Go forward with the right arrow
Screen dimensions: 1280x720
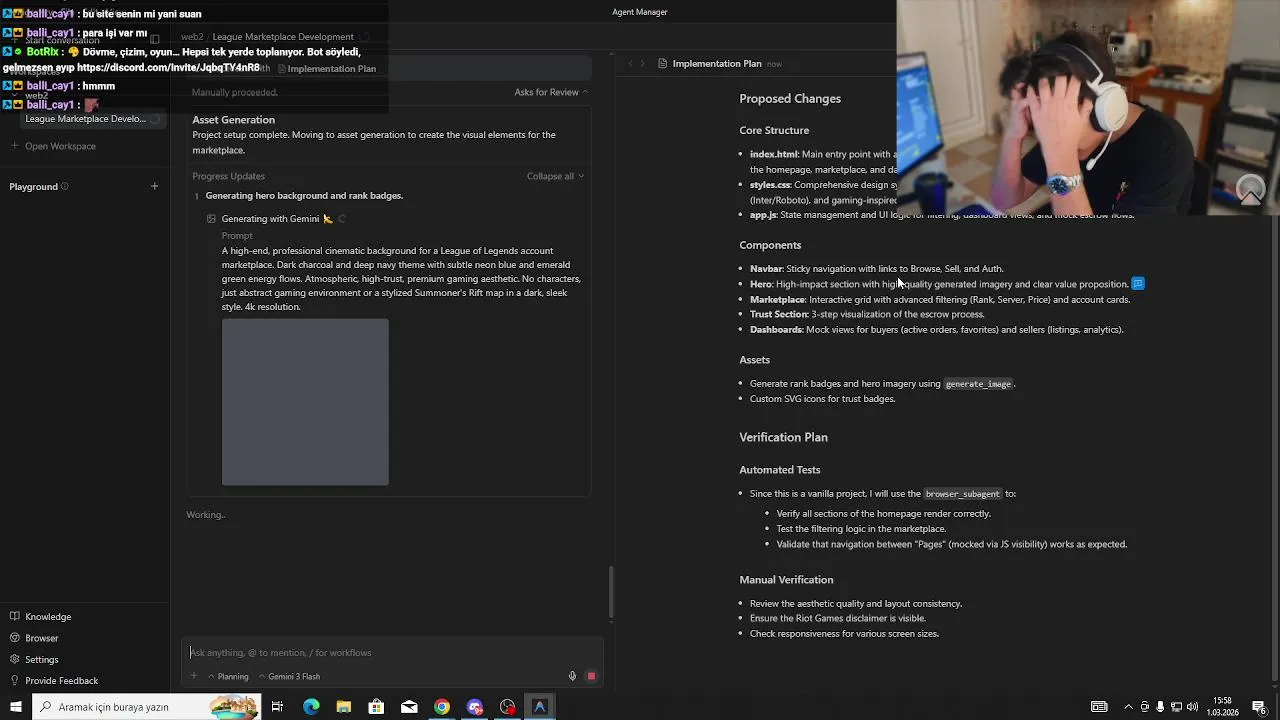pyautogui.click(x=642, y=64)
